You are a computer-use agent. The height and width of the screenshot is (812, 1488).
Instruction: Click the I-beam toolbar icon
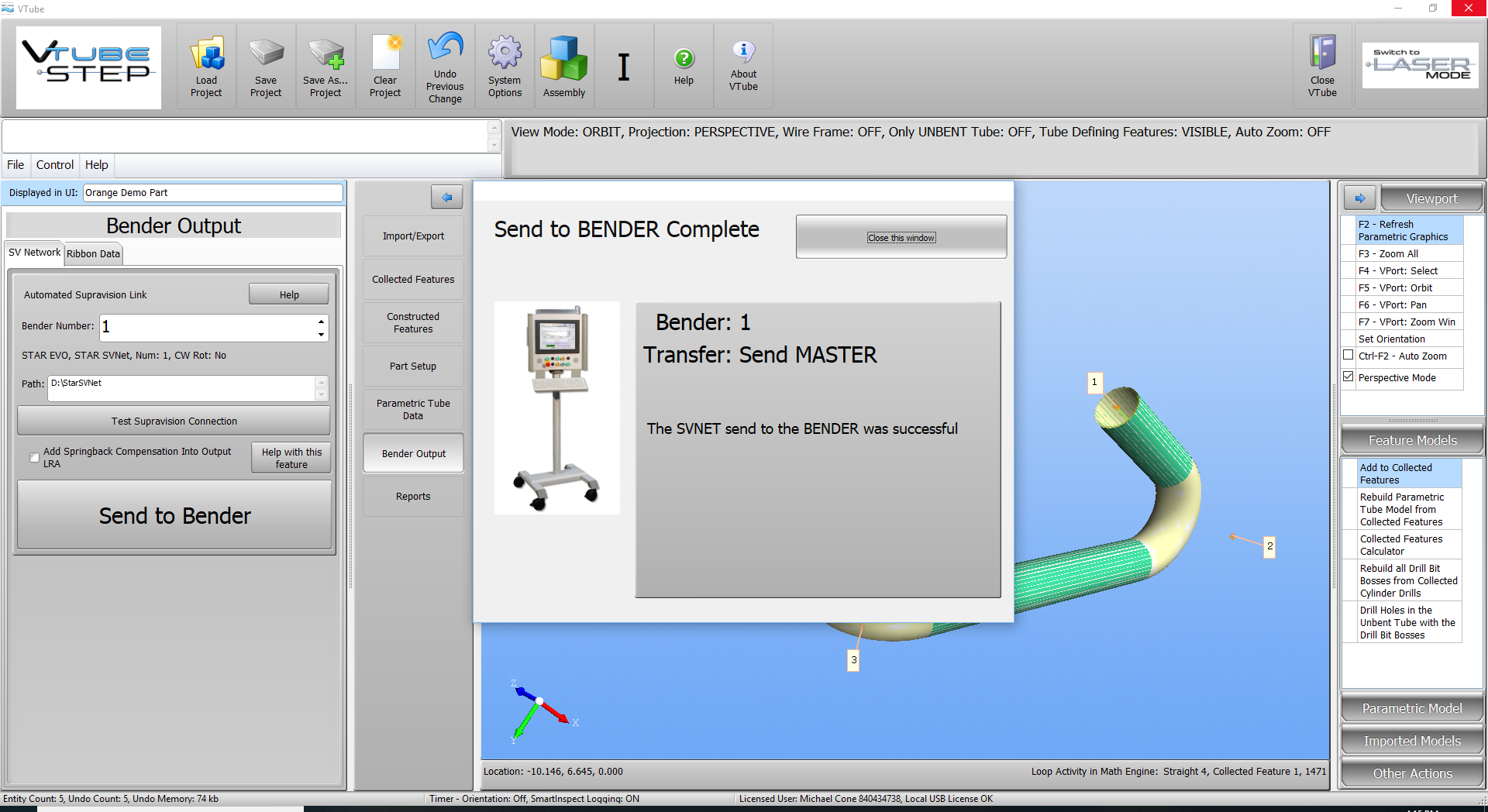[624, 67]
